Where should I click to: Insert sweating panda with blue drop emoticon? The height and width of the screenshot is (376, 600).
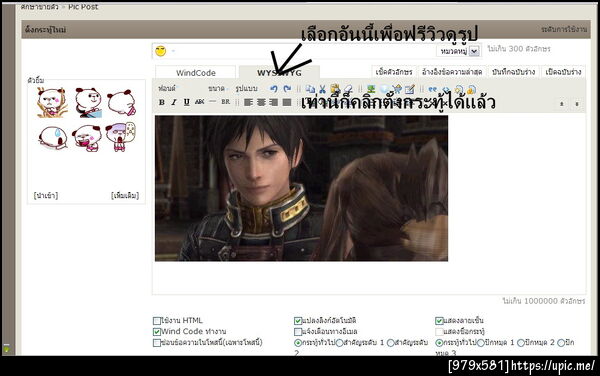click(x=53, y=137)
